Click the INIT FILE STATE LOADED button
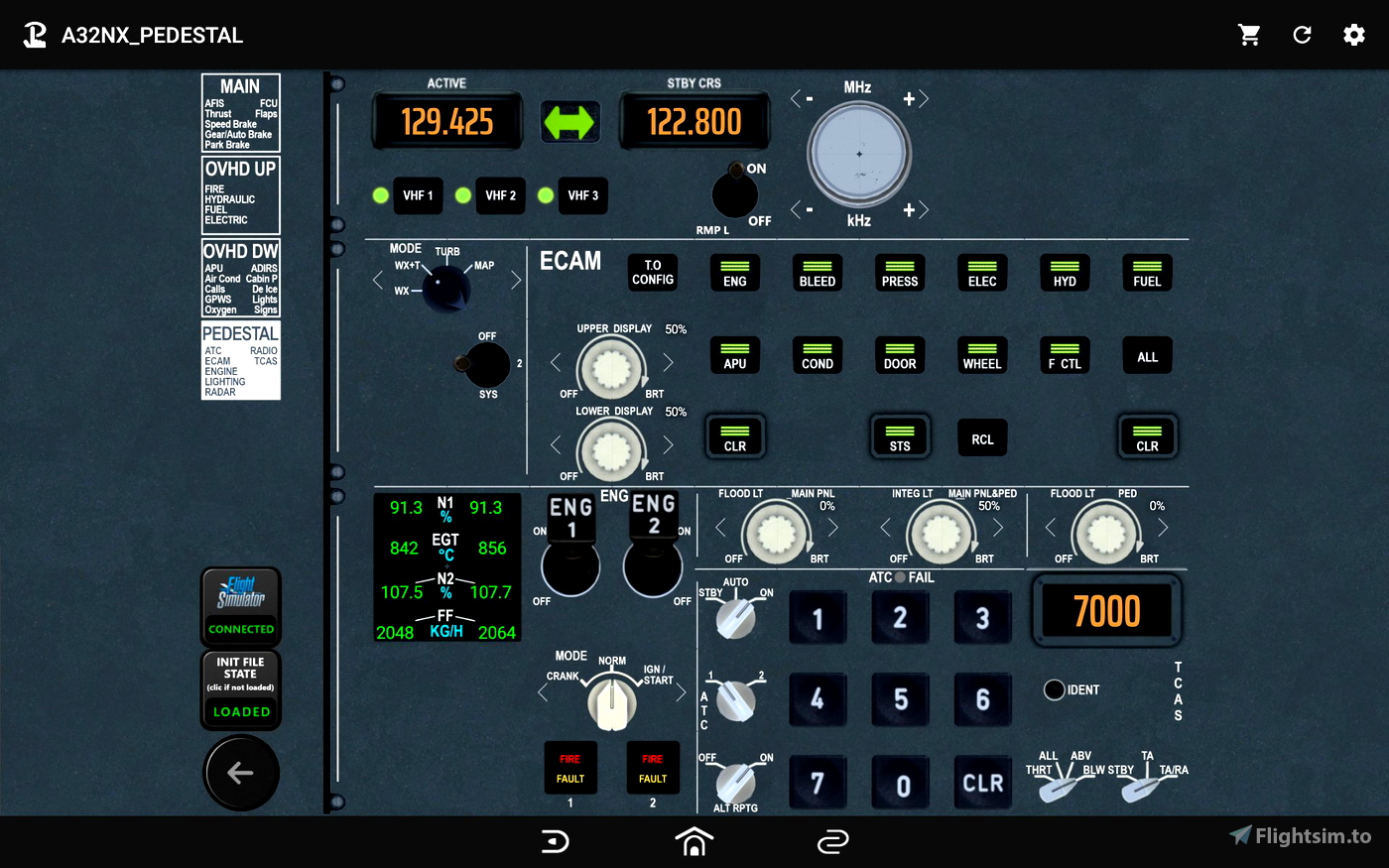The width and height of the screenshot is (1389, 868). (241, 689)
